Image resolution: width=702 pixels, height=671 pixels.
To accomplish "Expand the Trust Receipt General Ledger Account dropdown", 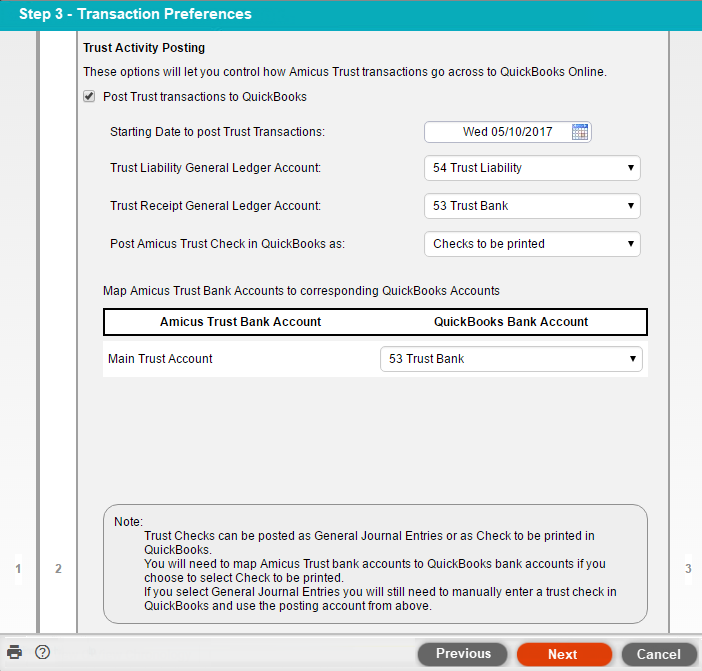I will 532,206.
